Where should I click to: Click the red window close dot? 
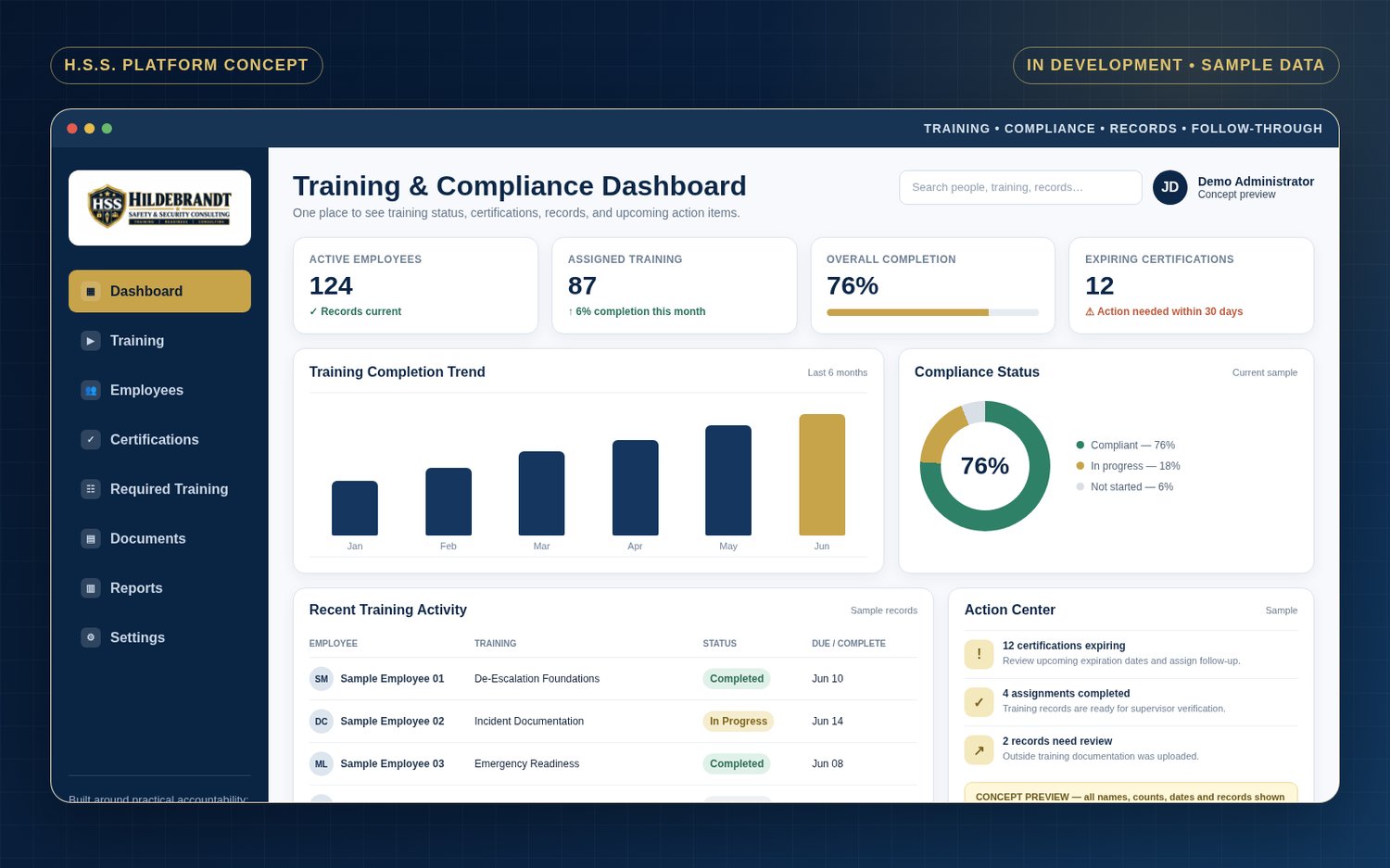click(x=72, y=129)
